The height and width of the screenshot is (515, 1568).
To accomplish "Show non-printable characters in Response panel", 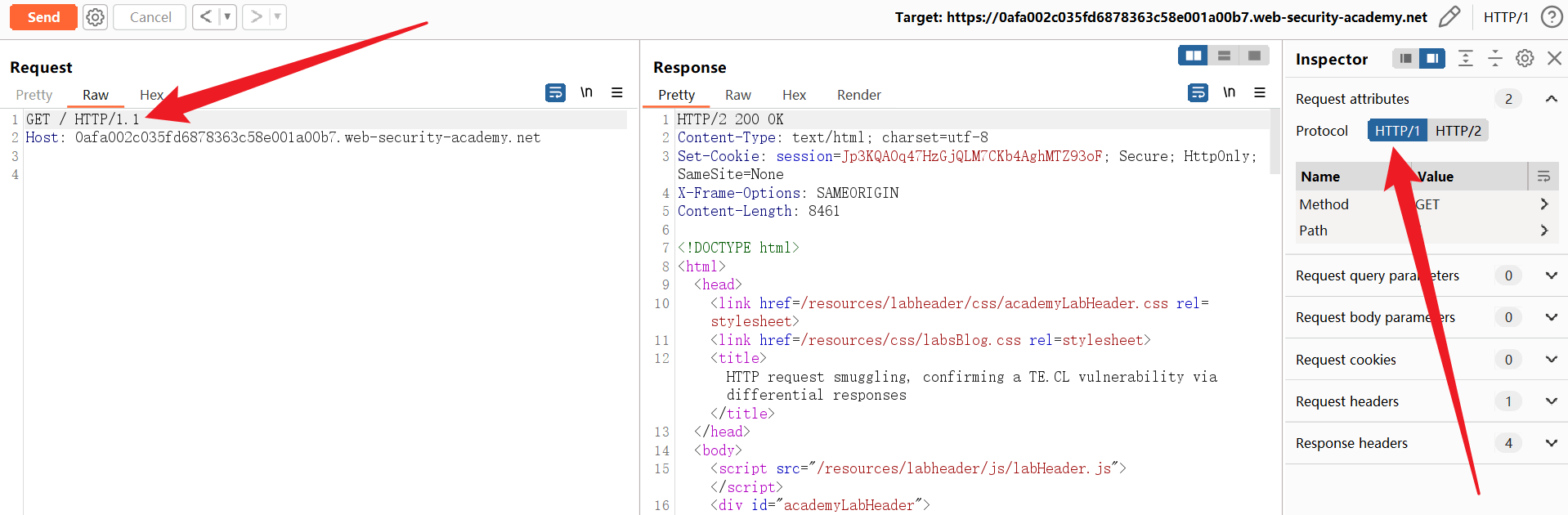I will pyautogui.click(x=1229, y=92).
